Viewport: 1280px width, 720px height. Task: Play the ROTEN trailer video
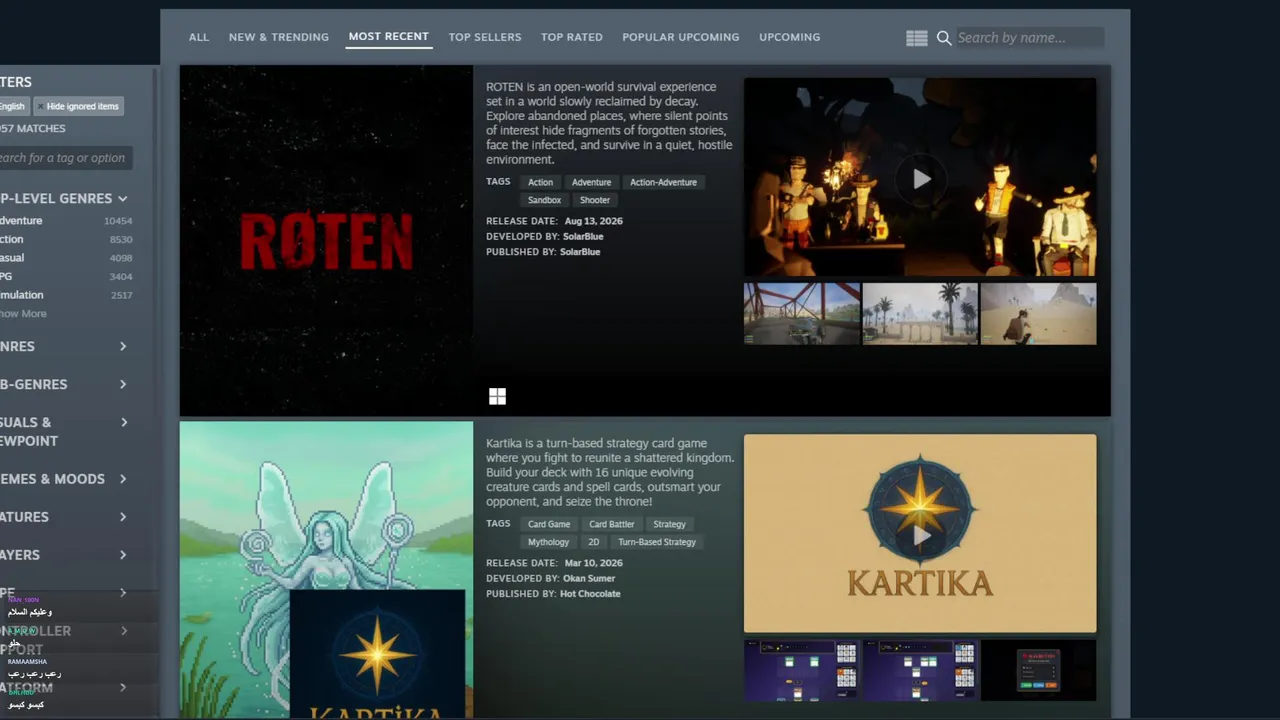pos(921,178)
